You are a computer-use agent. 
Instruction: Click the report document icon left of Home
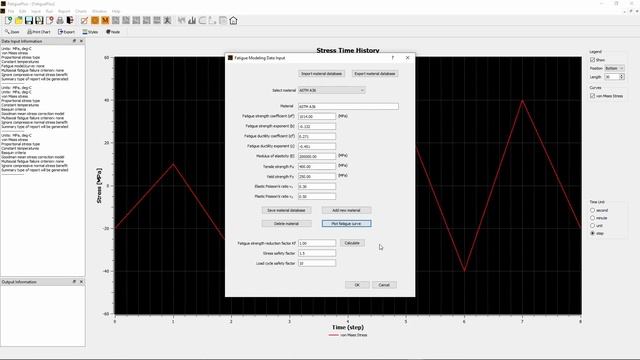(223, 20)
